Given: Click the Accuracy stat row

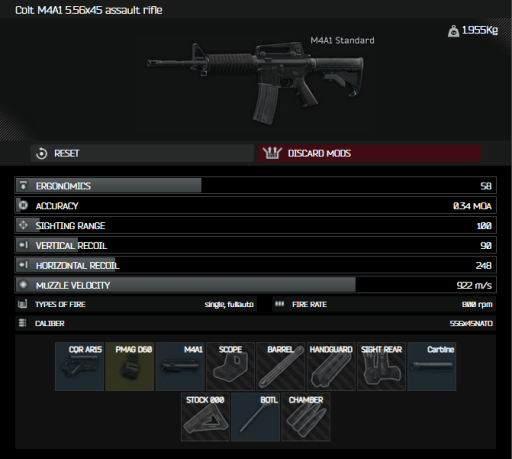Looking at the screenshot, I should pyautogui.click(x=256, y=205).
